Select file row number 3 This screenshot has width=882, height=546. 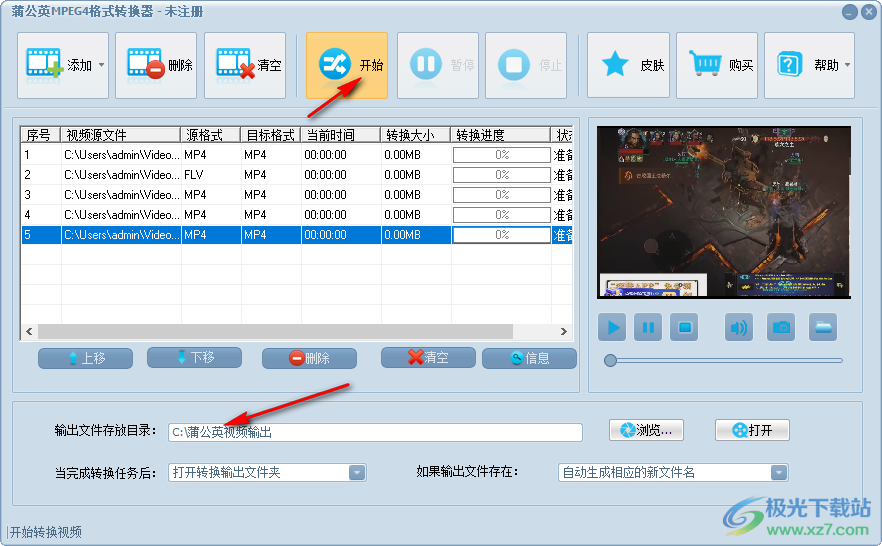tap(296, 195)
